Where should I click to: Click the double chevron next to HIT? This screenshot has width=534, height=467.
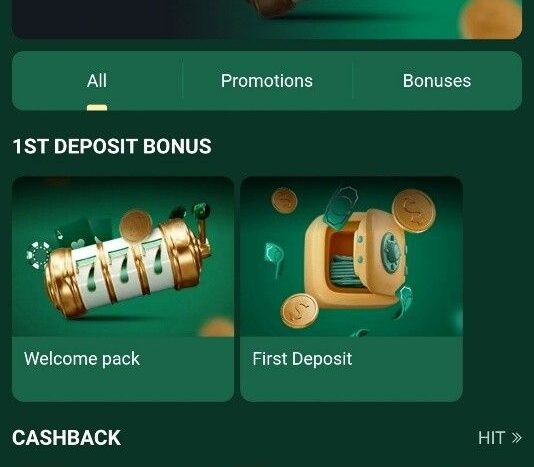pos(517,438)
